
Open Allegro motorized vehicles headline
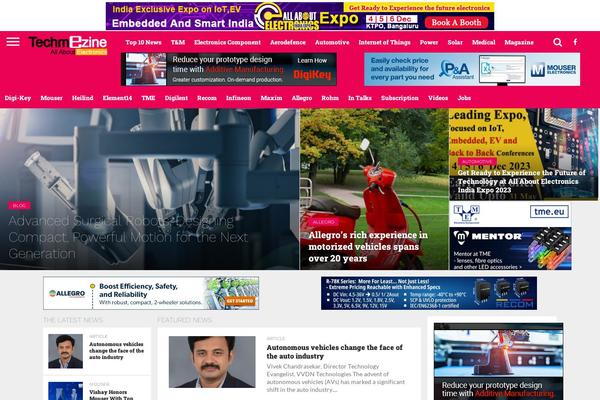click(368, 247)
